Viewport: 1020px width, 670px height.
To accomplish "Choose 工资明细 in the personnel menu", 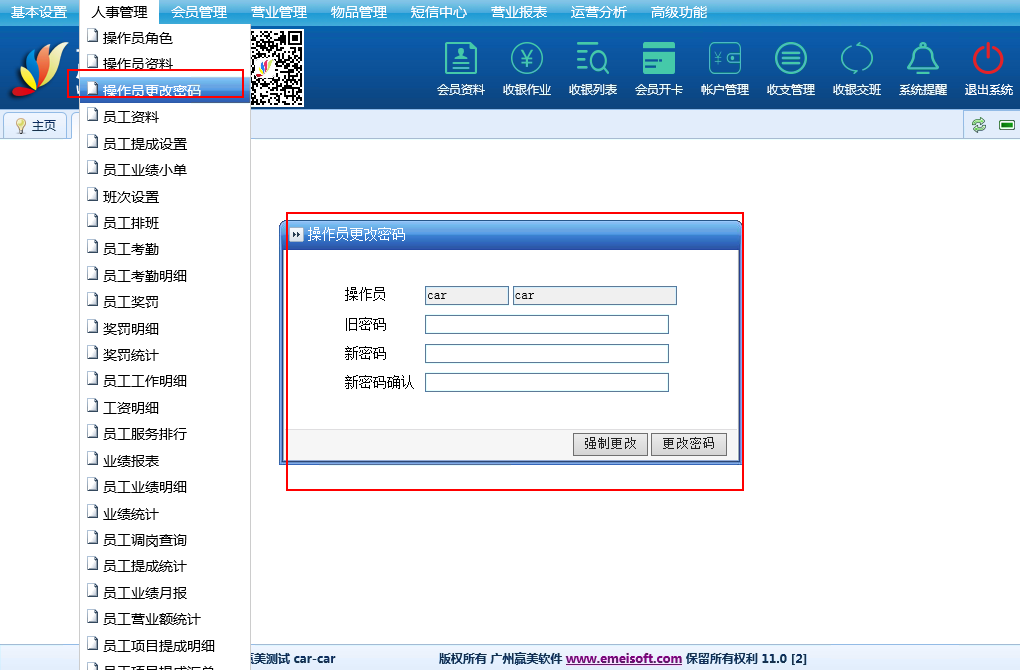I will coord(131,407).
